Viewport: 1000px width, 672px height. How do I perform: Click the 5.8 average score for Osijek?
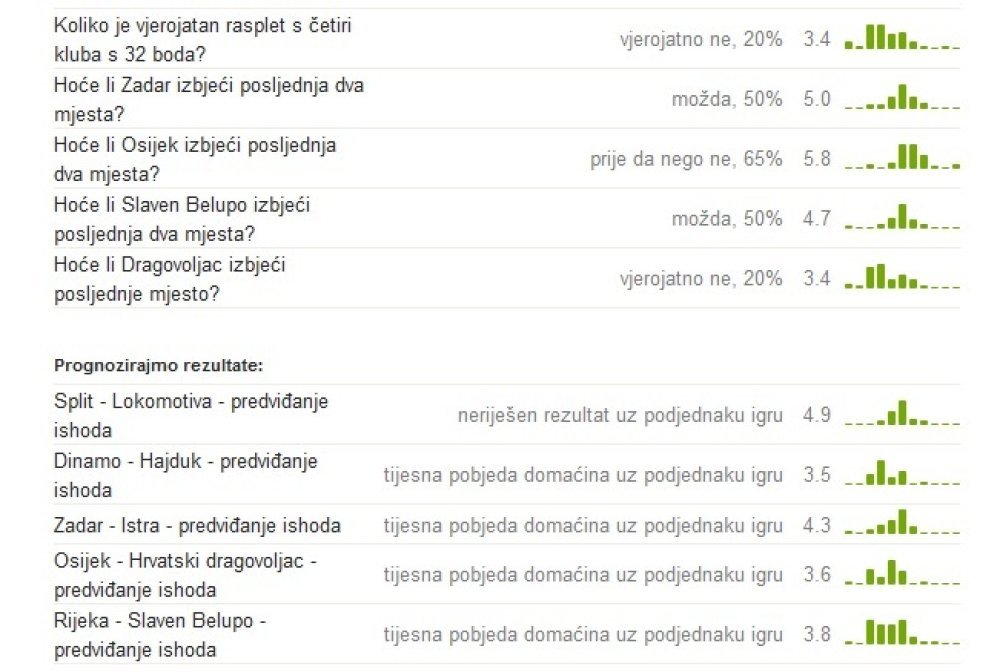click(817, 158)
